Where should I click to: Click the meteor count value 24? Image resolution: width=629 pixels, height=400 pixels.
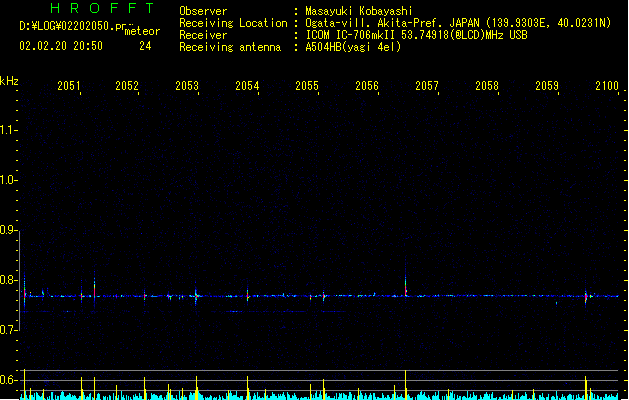[145, 46]
